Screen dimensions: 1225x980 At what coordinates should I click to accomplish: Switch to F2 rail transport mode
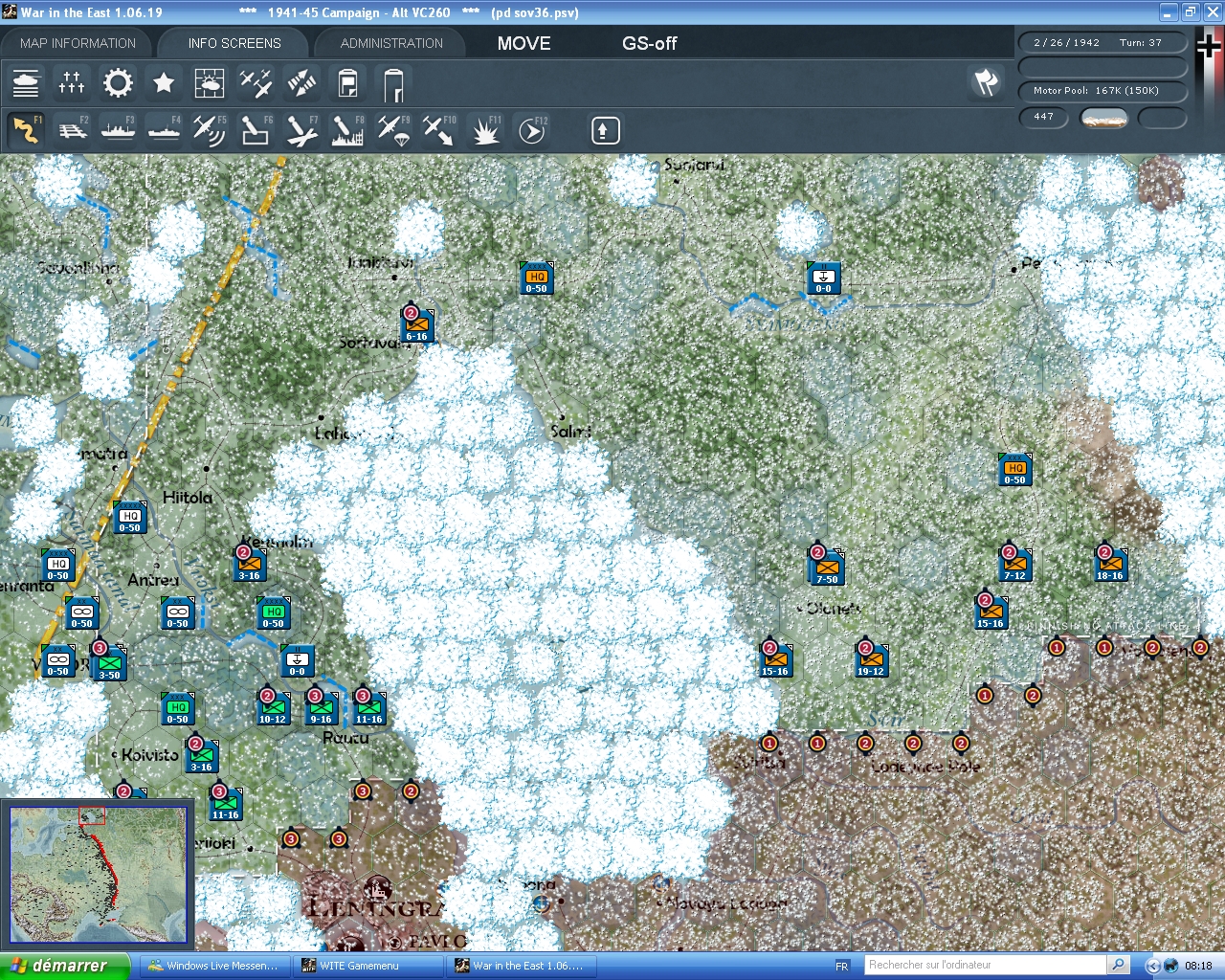point(72,129)
